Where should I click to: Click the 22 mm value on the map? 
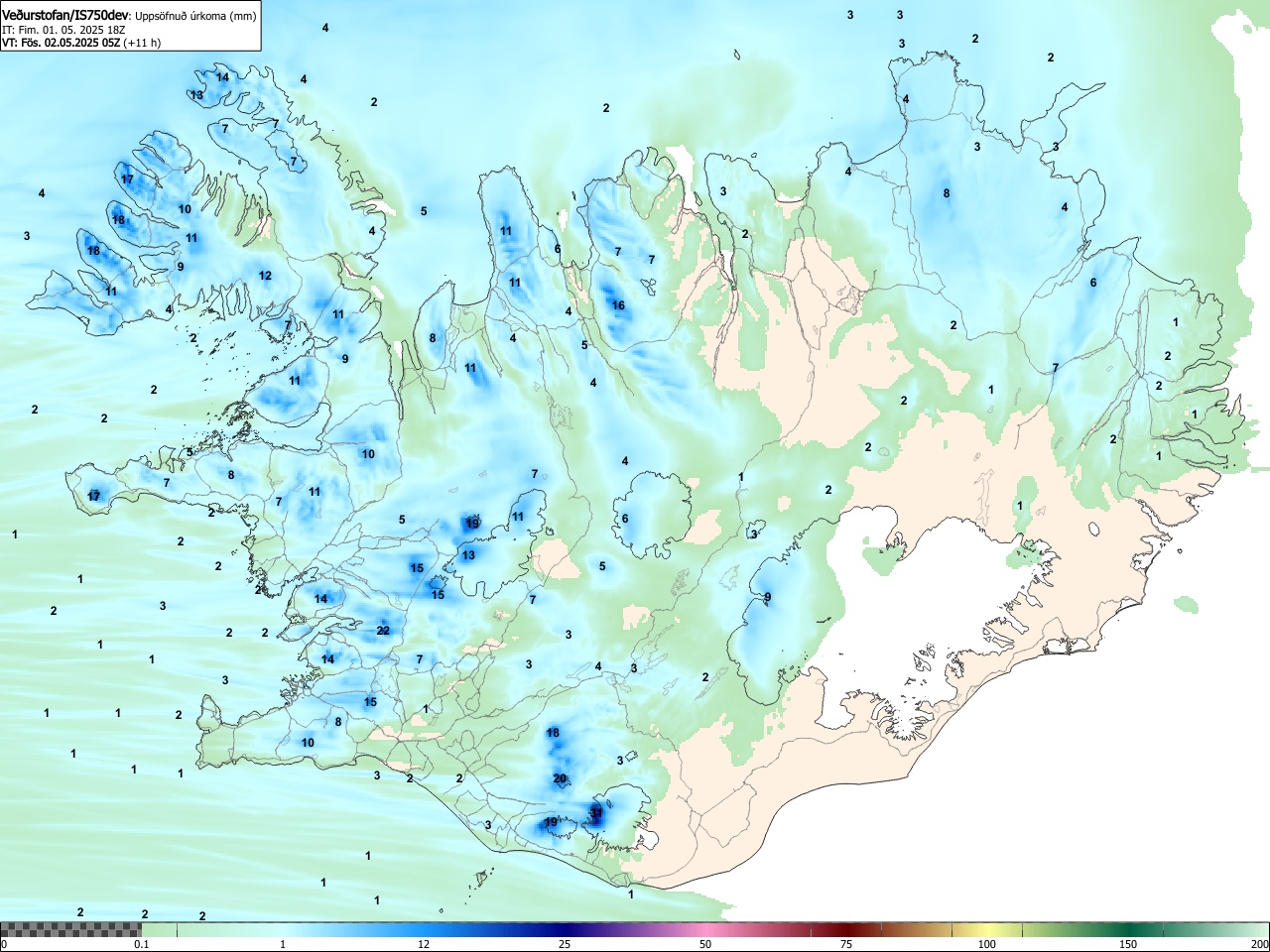tap(383, 630)
